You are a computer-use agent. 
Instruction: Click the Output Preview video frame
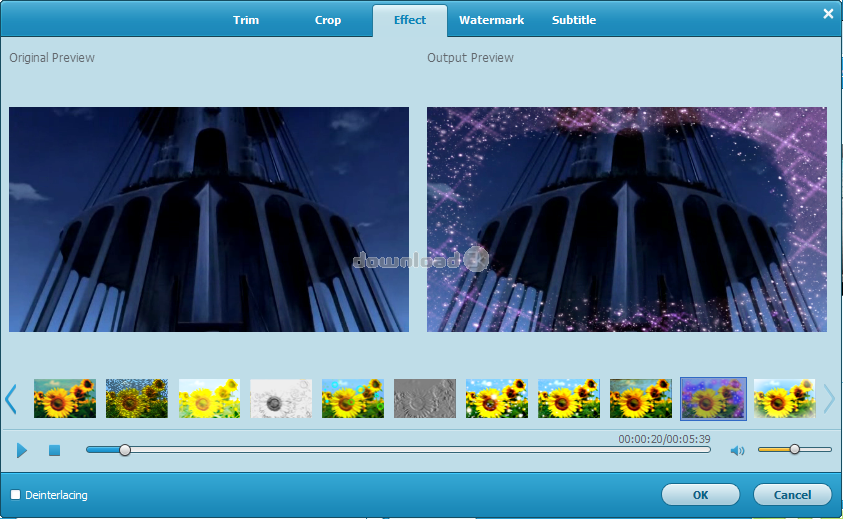tap(627, 219)
